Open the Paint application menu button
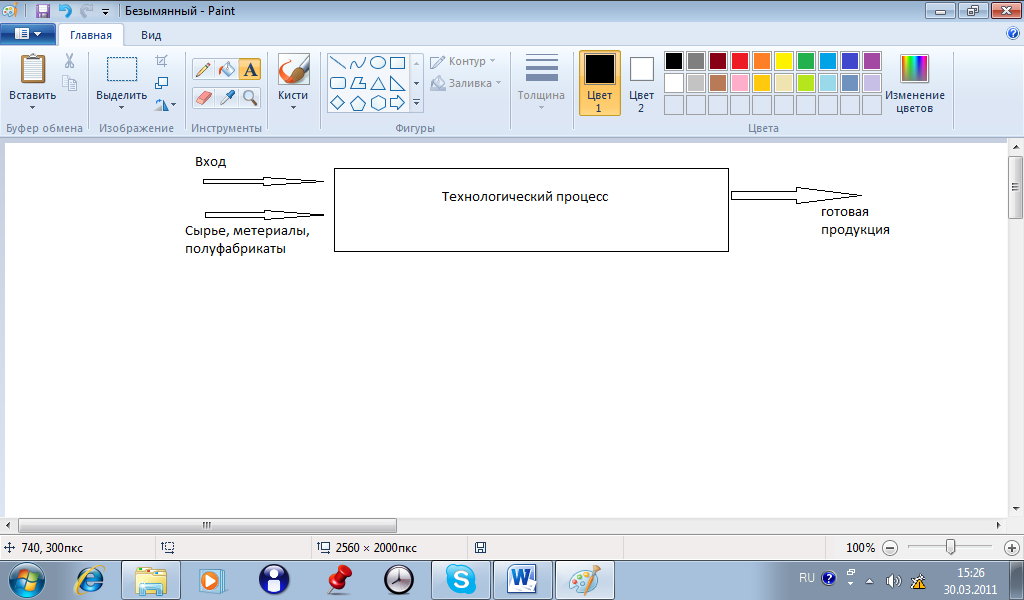The height and width of the screenshot is (600, 1024). point(27,34)
